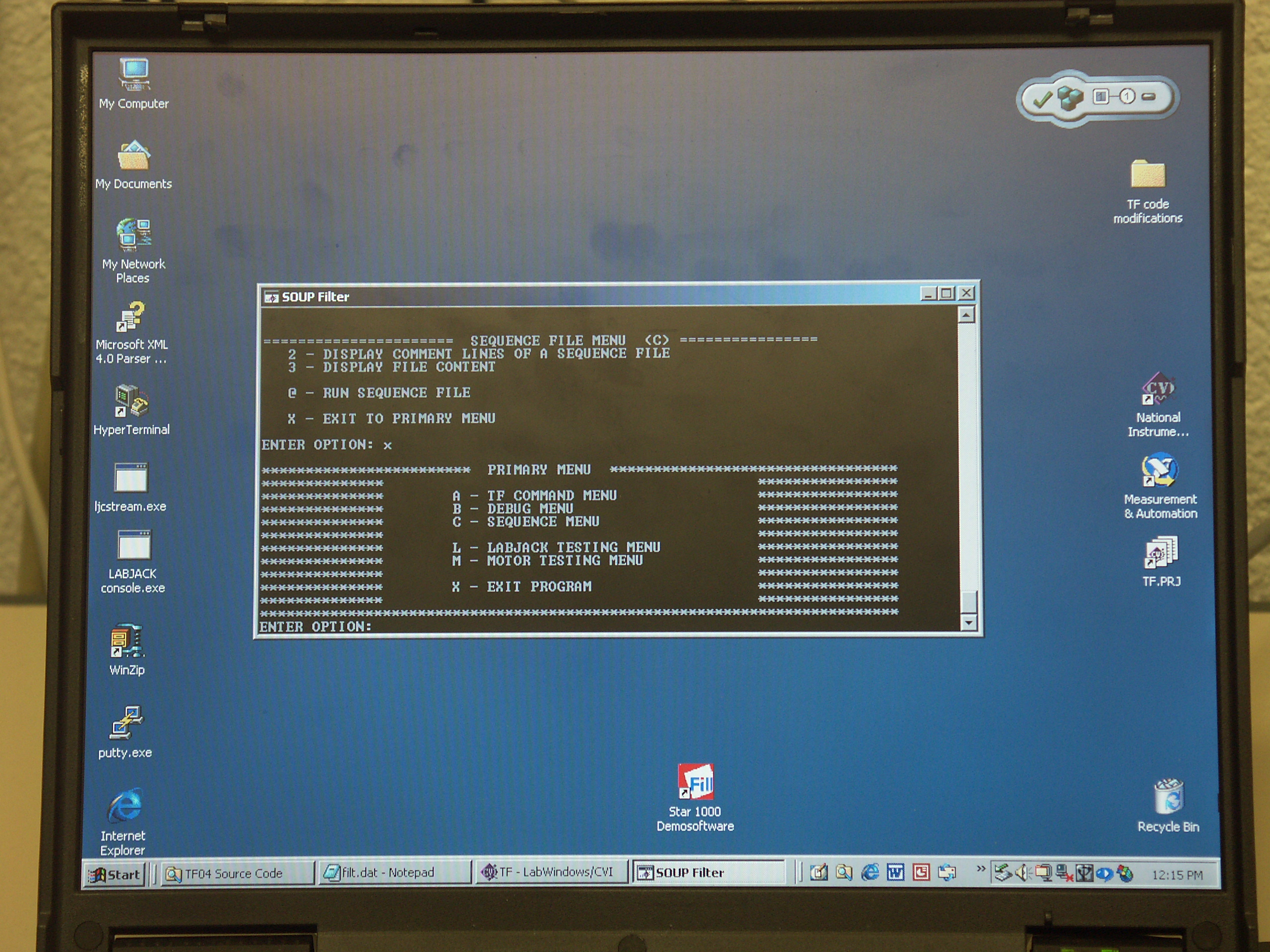Click the PowerPoint icon in quick launch

(x=921, y=873)
